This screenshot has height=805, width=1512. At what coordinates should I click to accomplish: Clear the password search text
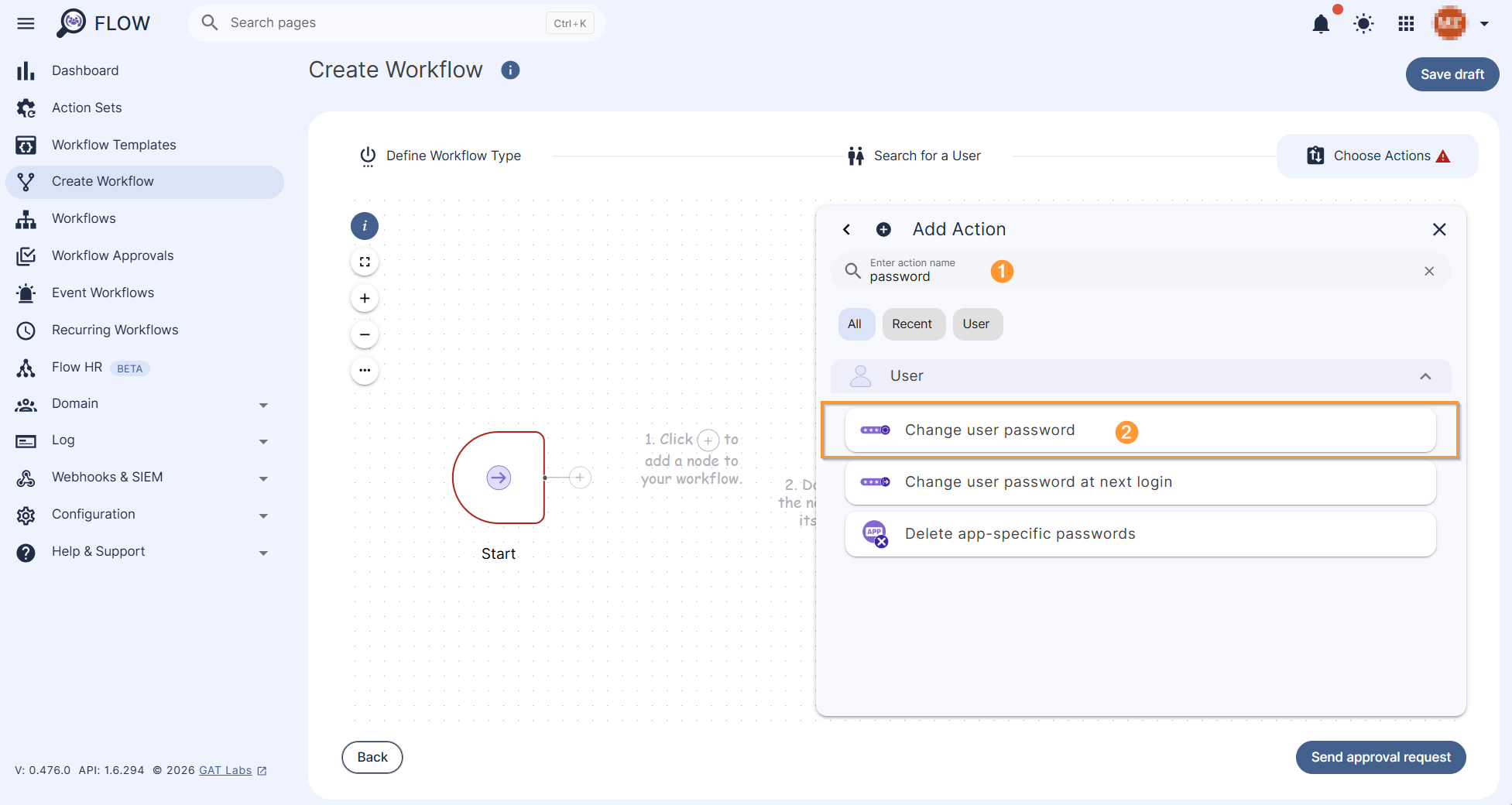[x=1429, y=271]
